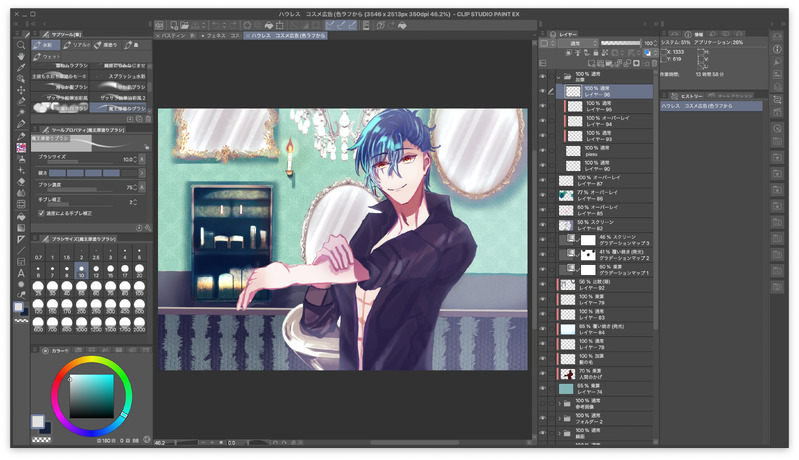Collapse the top 加算 layer folder
The height and width of the screenshot is (460, 799).
(559, 77)
